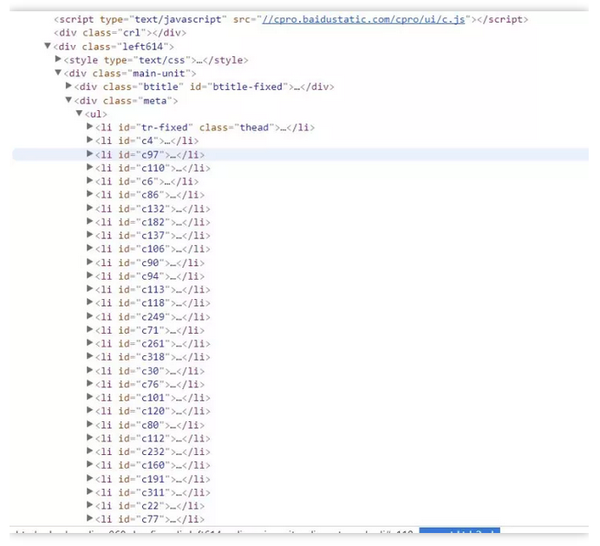Select the li id c106 row
Screen dimensions: 600x546
(x=152, y=249)
